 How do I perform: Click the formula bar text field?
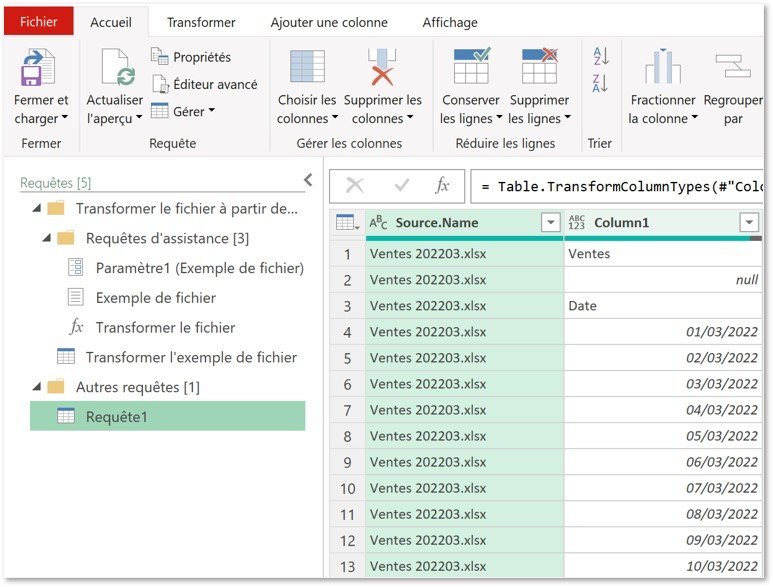click(617, 187)
